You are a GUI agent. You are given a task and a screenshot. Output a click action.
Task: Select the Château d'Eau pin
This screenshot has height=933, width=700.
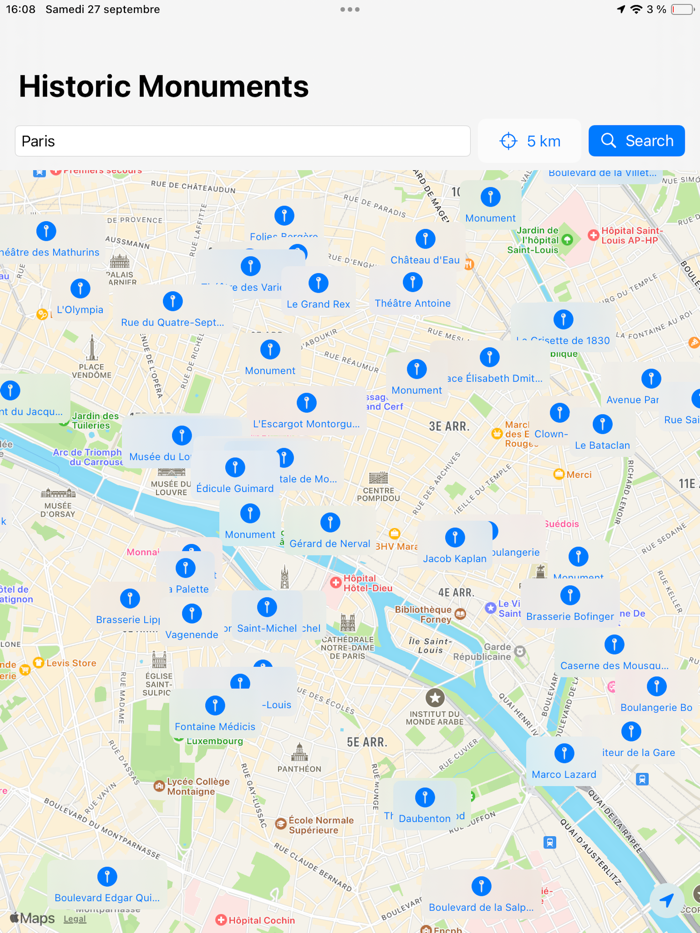point(425,248)
